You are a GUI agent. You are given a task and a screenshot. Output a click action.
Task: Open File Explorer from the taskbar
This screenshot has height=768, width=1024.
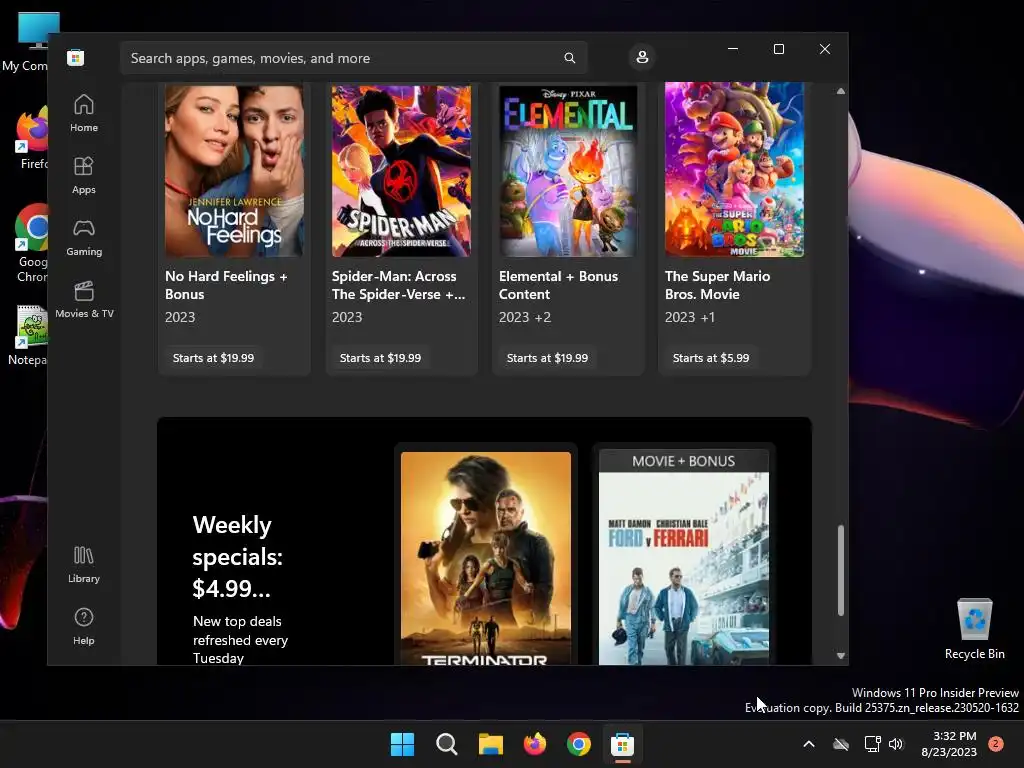[490, 744]
